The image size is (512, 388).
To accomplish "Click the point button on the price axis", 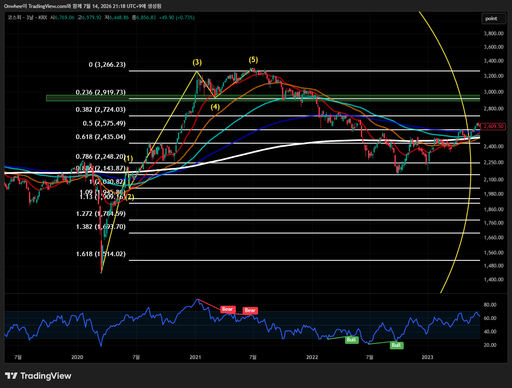I will [x=493, y=19].
